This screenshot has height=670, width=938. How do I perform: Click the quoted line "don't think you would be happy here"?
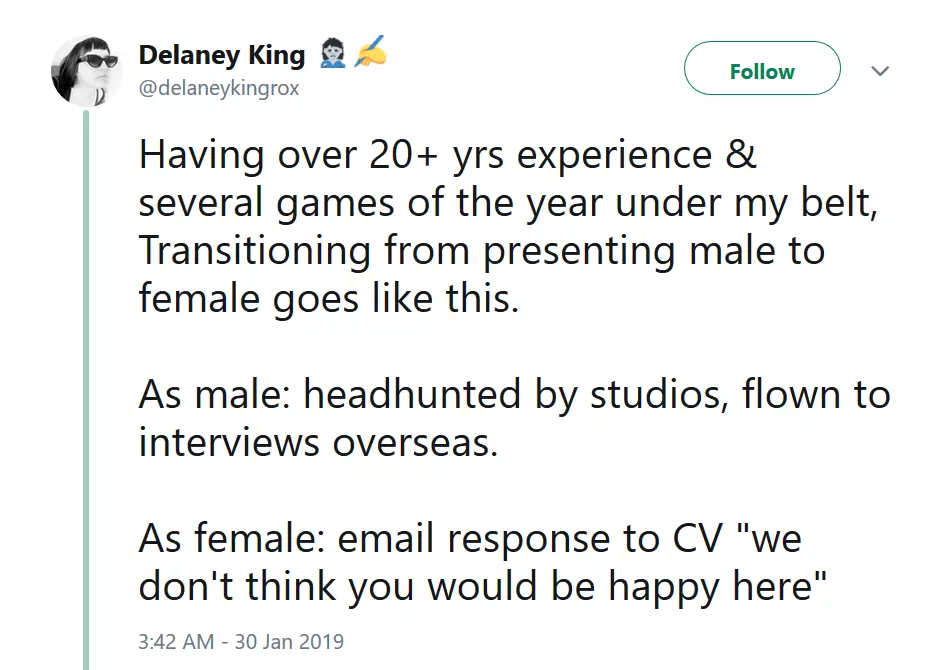[483, 587]
